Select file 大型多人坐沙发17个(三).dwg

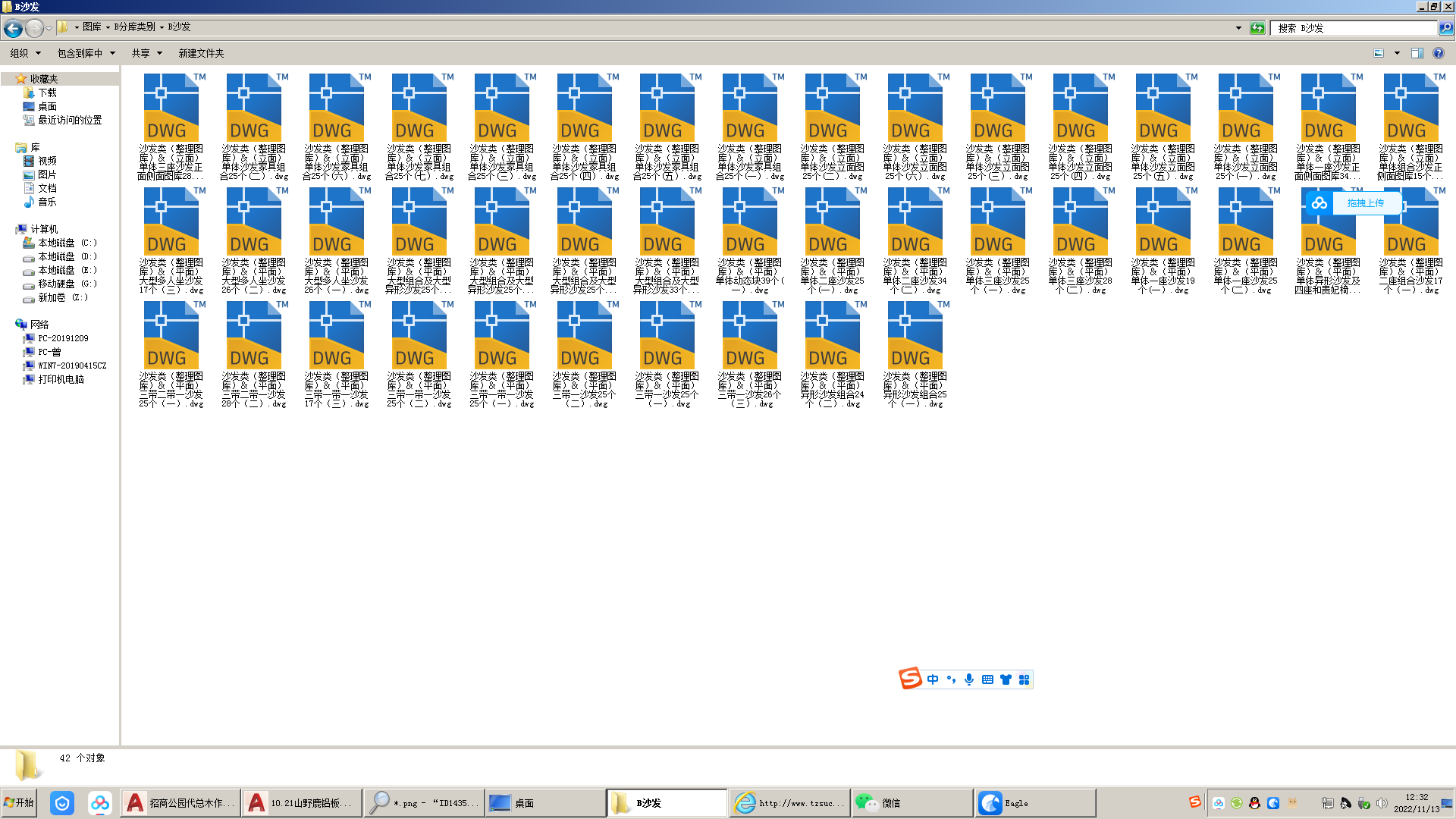click(x=171, y=241)
